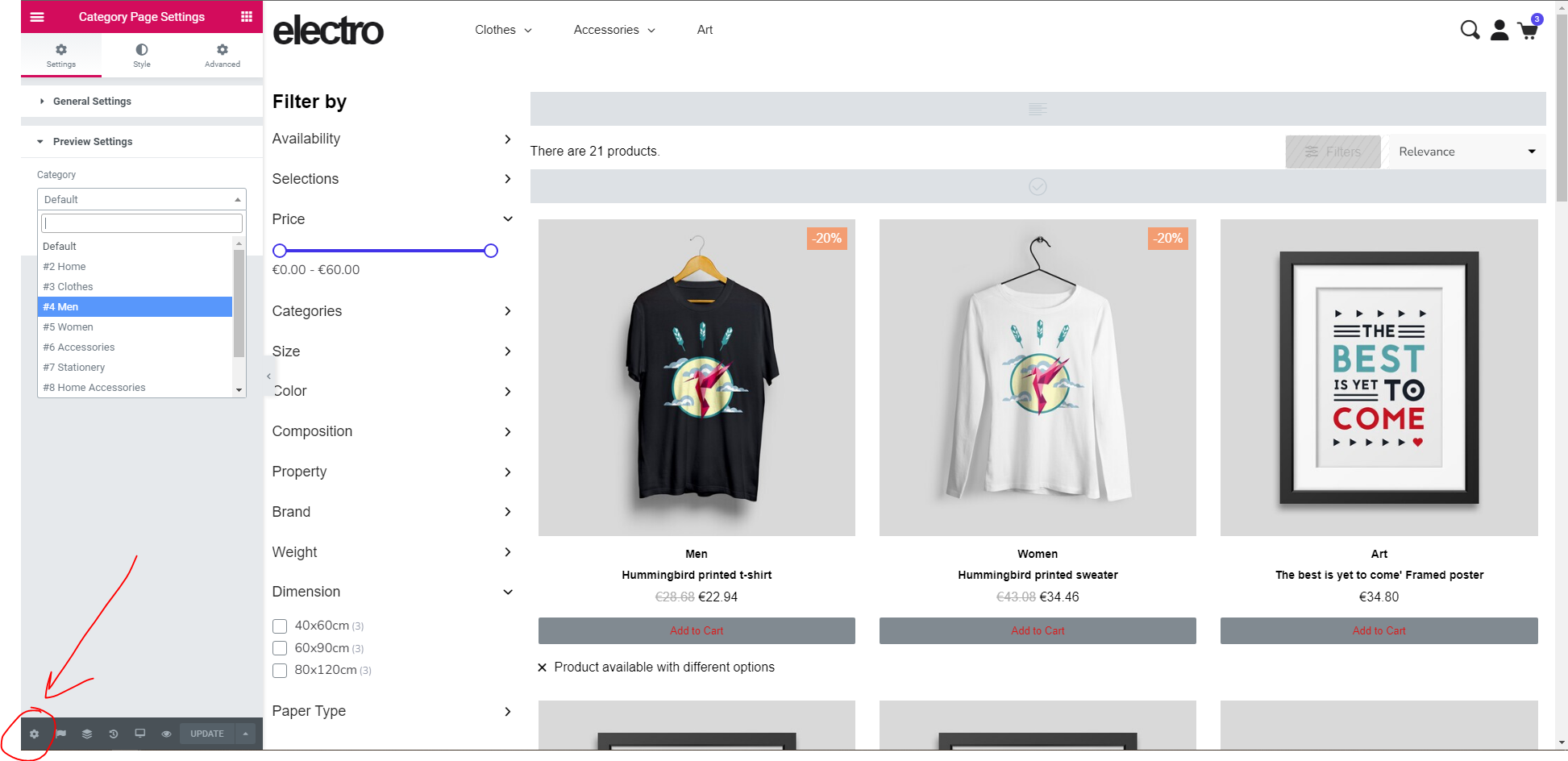The image size is (1568, 761).
Task: Select #5 Women in the category list
Action: point(69,326)
